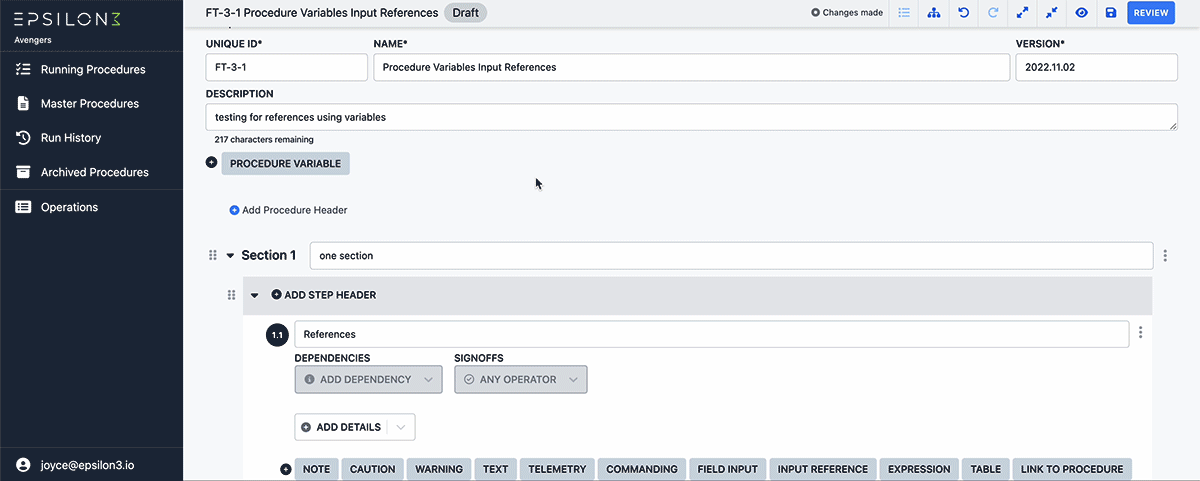Click the REVIEW button
This screenshot has height=481, width=1200.
1152,13
